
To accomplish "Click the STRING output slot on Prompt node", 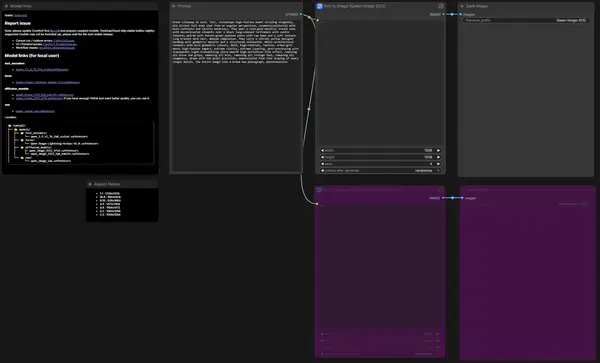I will click(x=301, y=15).
